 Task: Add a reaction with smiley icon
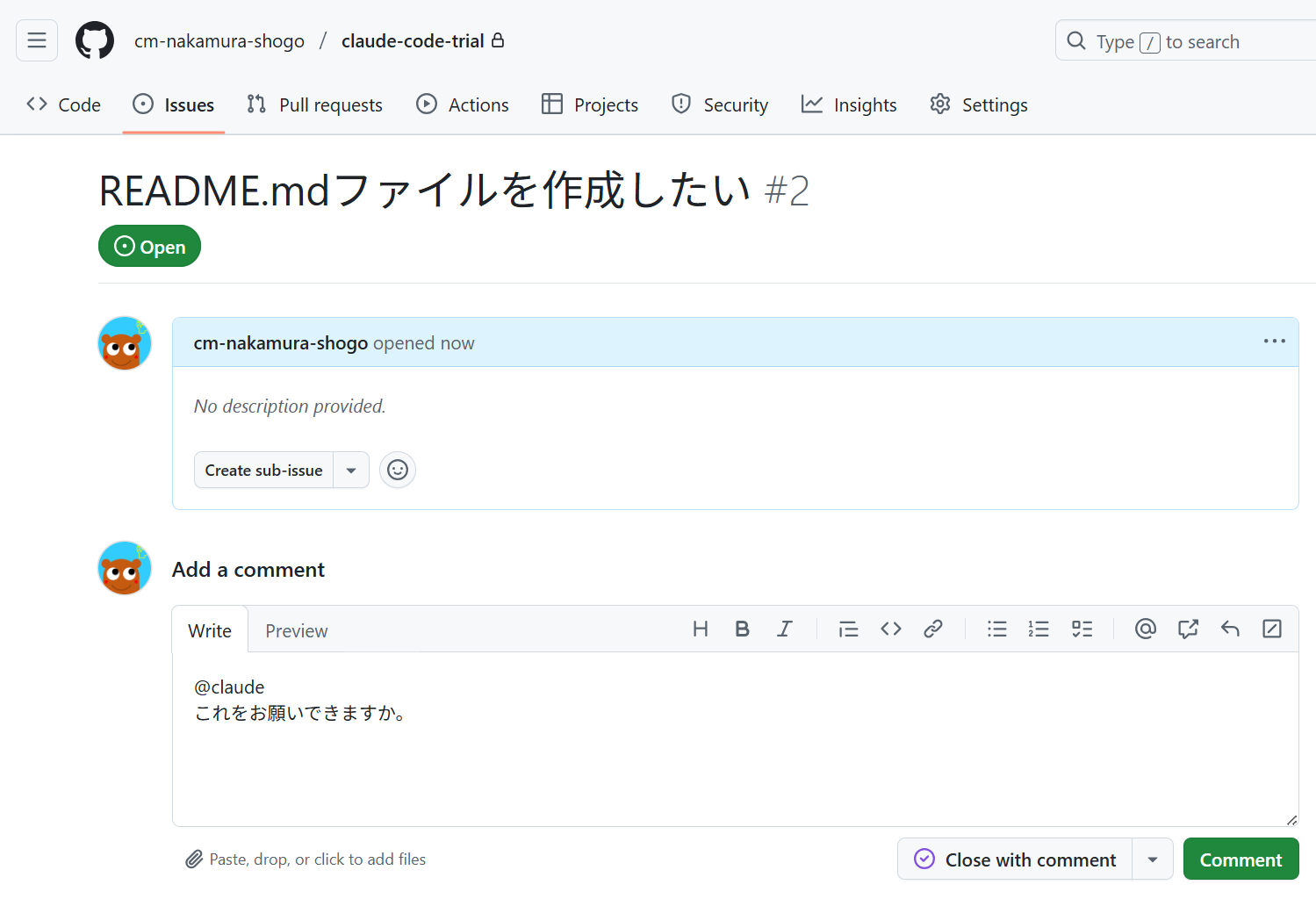[398, 471]
